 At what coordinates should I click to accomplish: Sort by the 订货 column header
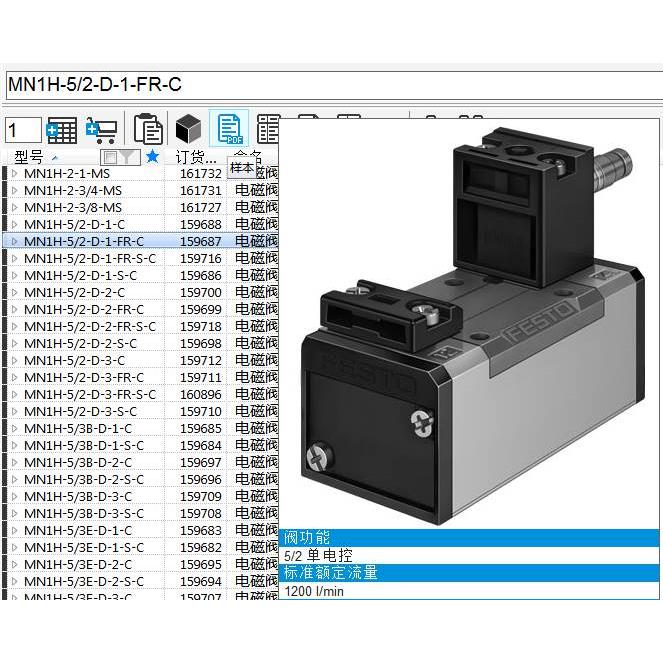pyautogui.click(x=196, y=157)
